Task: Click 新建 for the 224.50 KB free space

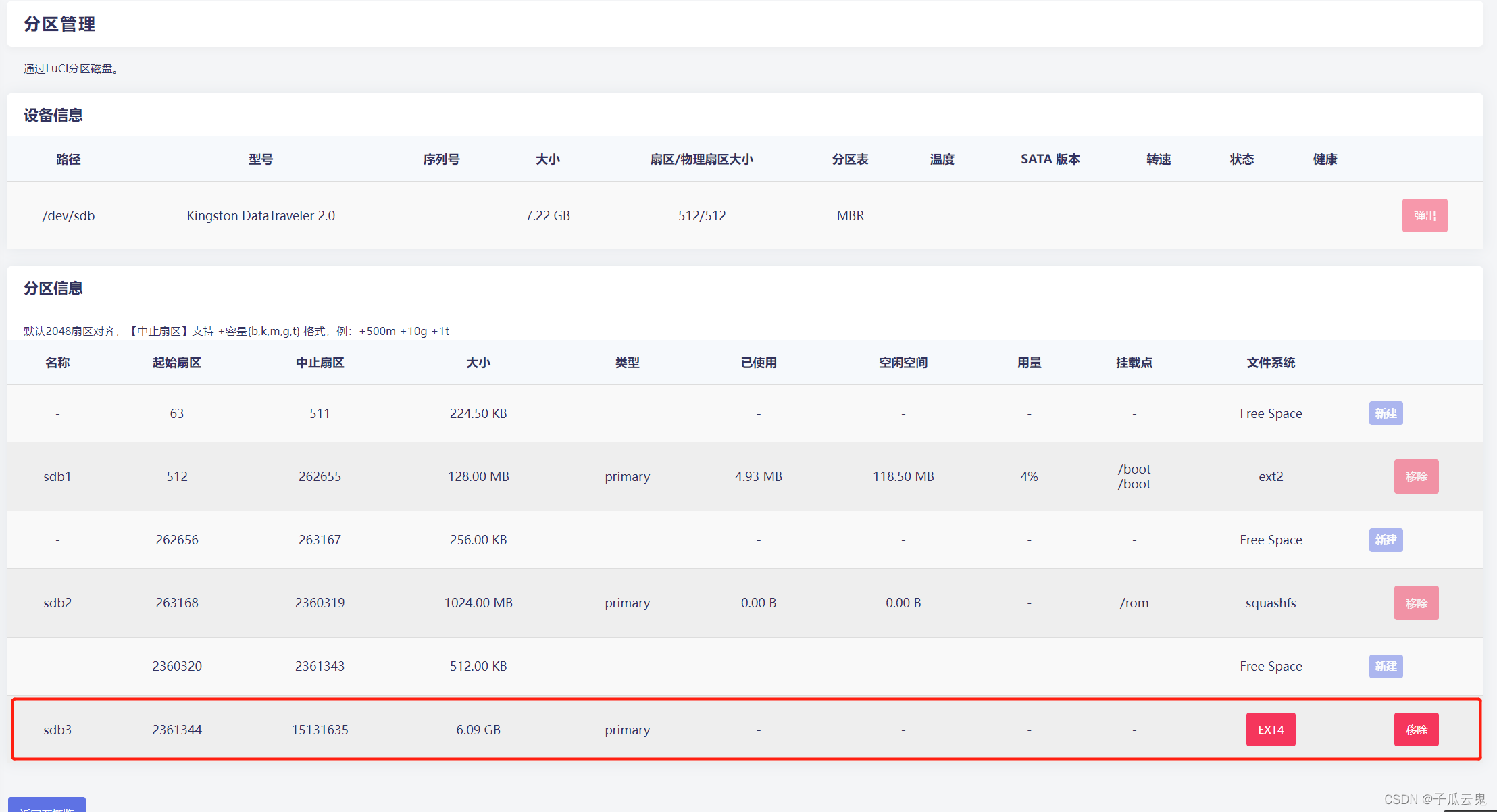Action: tap(1386, 413)
